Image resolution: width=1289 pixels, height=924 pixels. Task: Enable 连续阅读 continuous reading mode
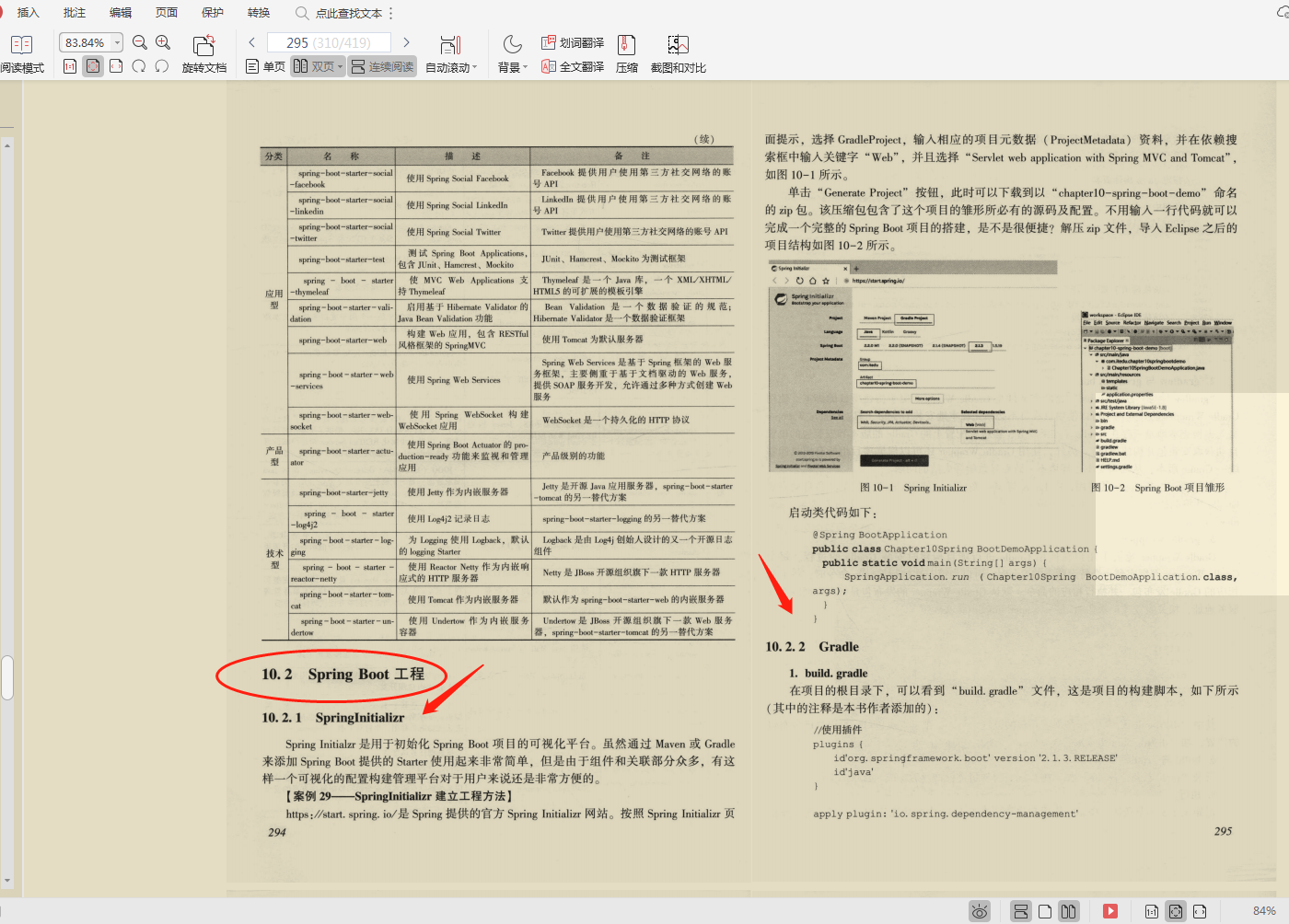point(382,66)
